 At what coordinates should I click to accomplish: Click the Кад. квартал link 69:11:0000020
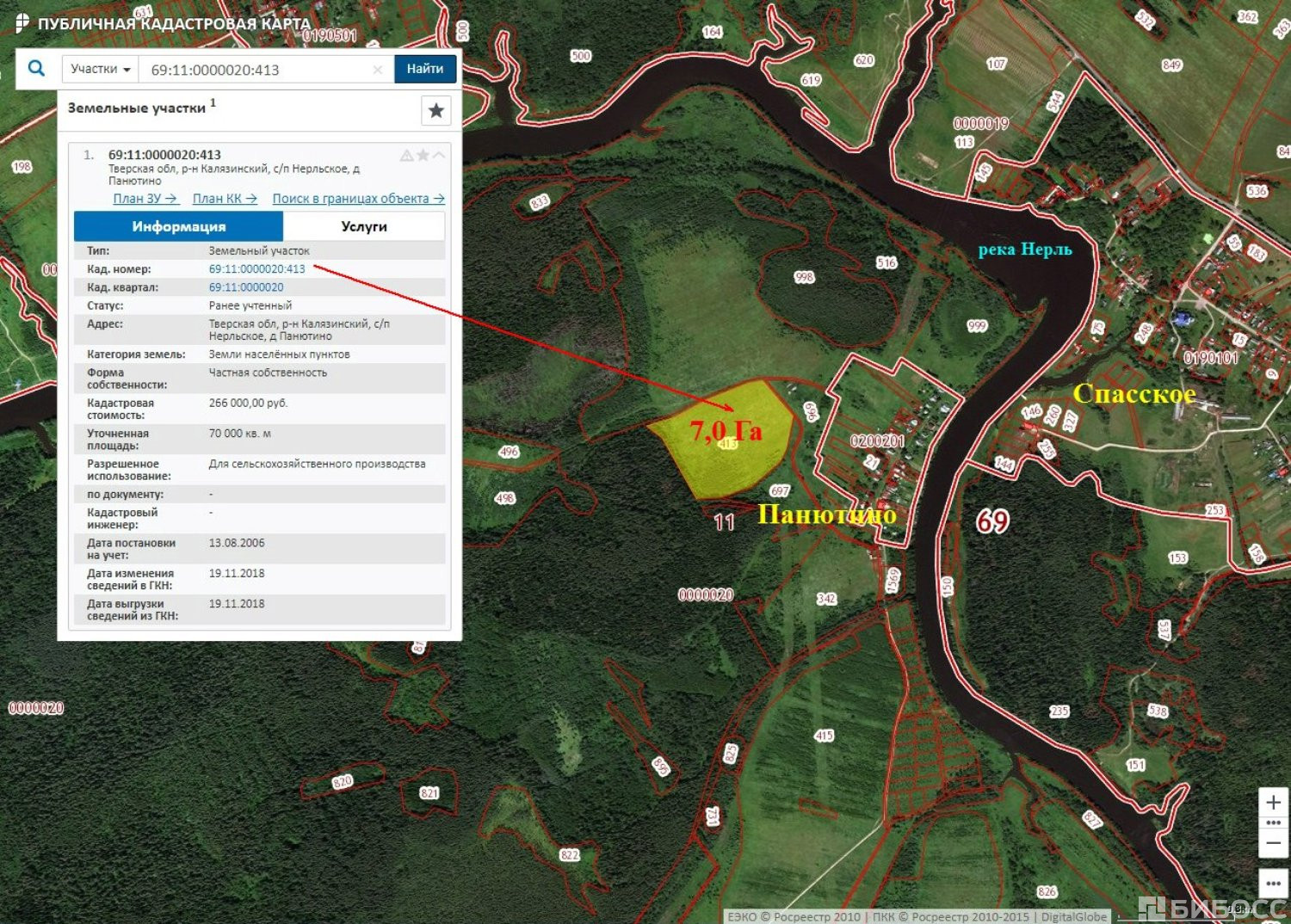[246, 287]
